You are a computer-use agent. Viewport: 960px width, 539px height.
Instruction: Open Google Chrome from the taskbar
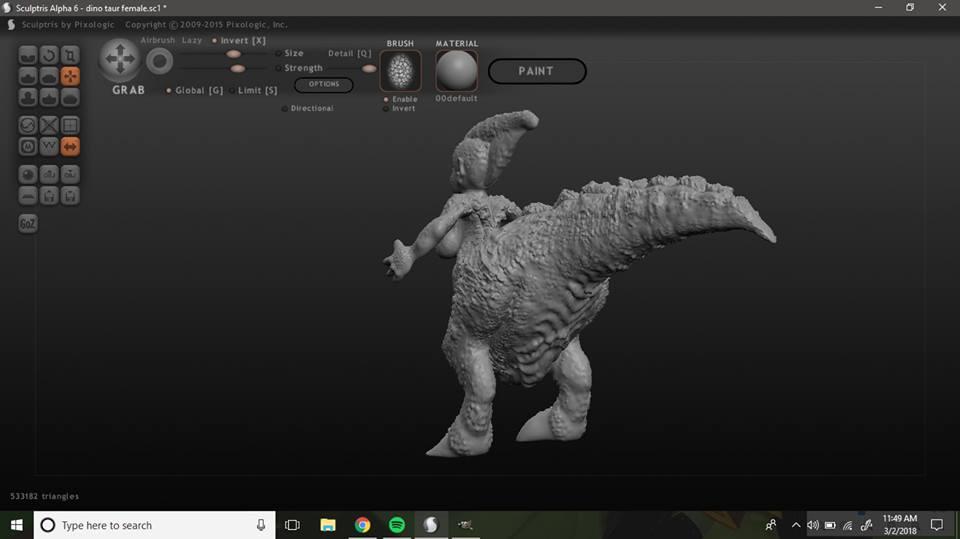click(x=362, y=525)
